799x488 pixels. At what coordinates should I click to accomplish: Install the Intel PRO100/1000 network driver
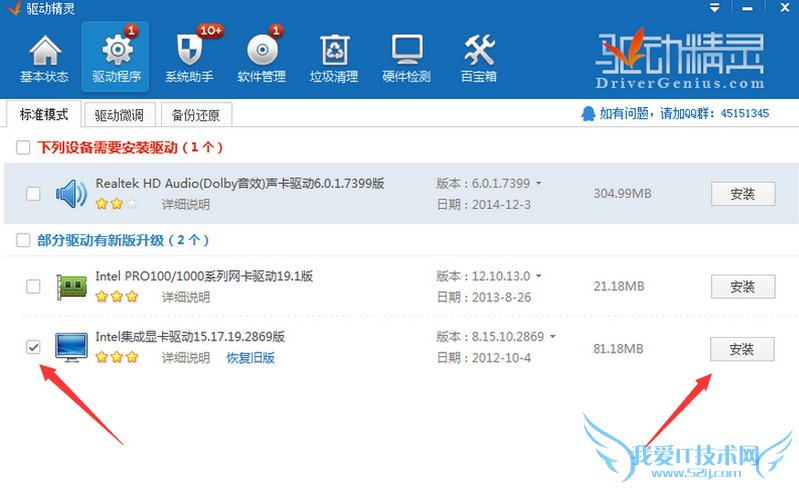(743, 287)
